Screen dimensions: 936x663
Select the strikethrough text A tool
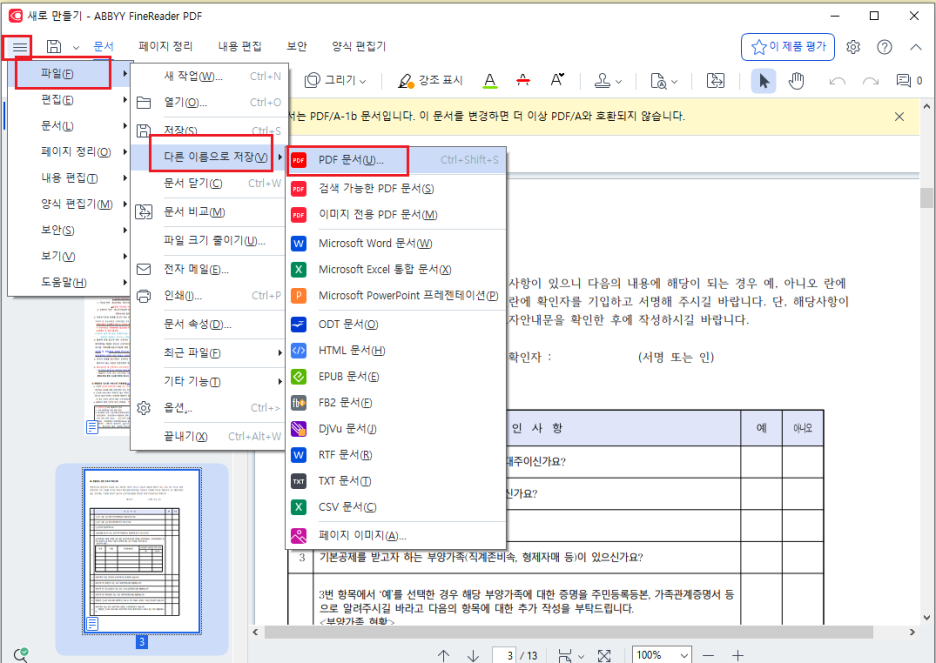click(x=524, y=81)
